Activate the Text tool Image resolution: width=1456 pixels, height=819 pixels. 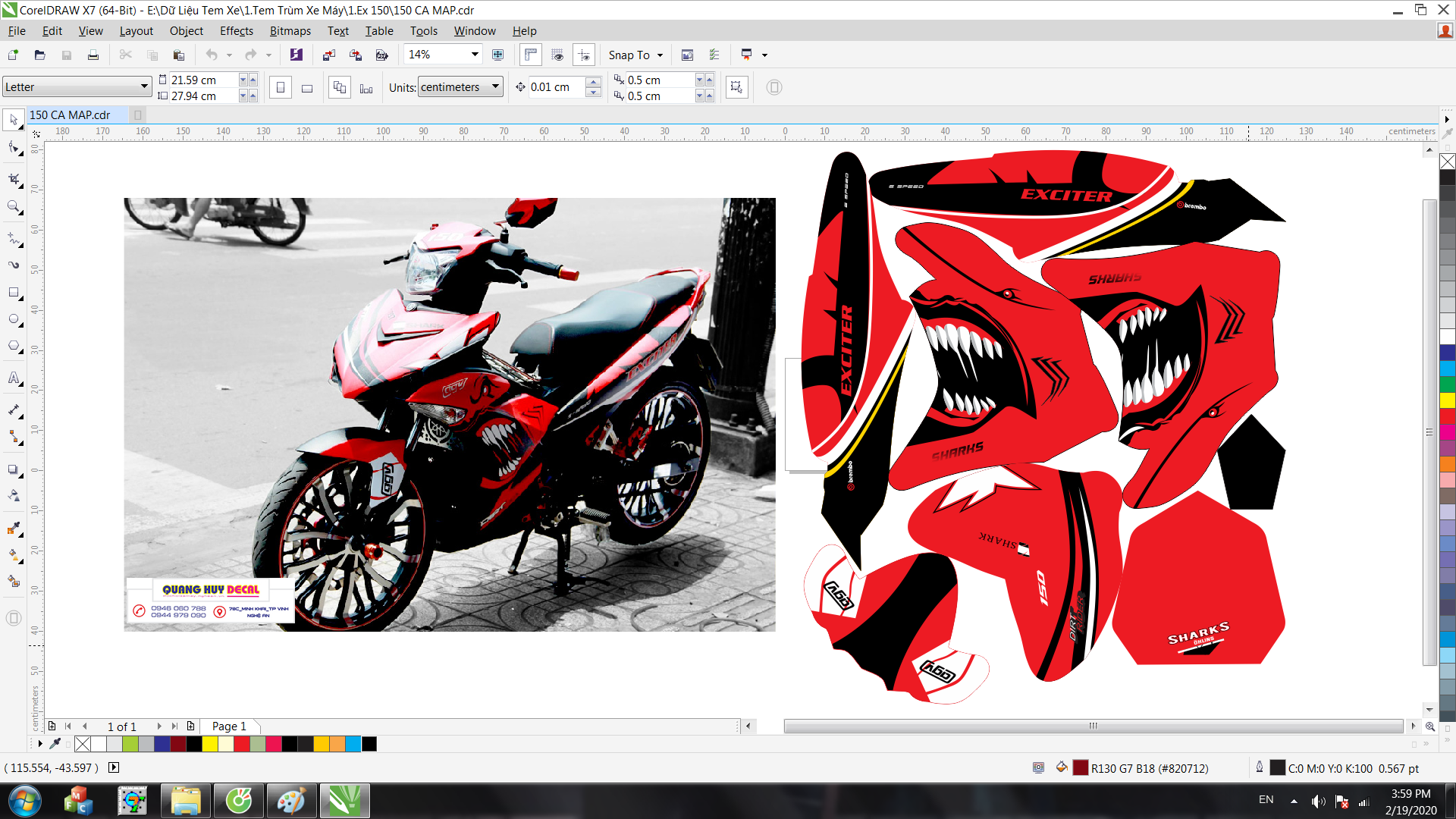click(14, 378)
